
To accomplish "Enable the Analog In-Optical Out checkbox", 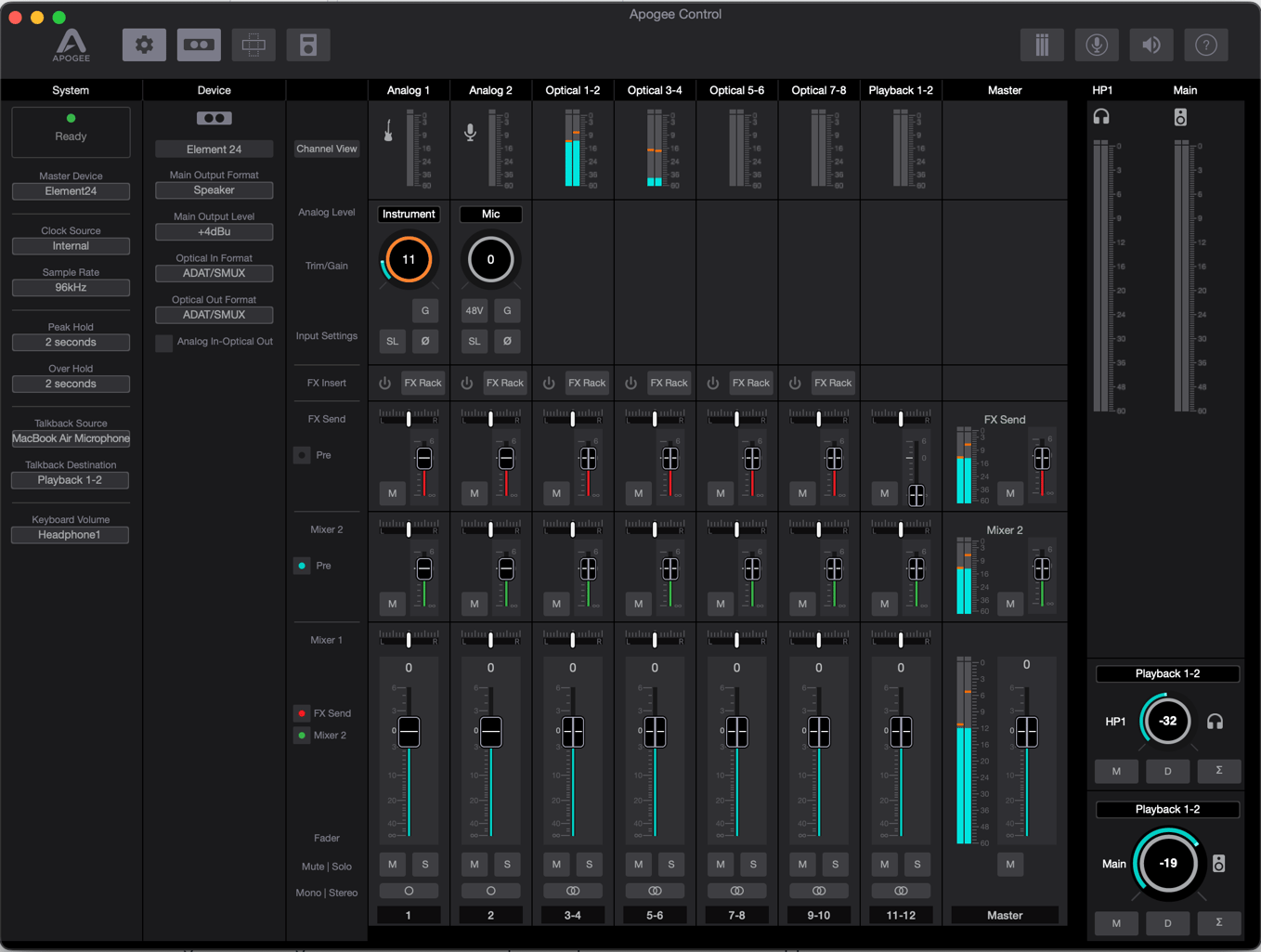I will coord(164,343).
